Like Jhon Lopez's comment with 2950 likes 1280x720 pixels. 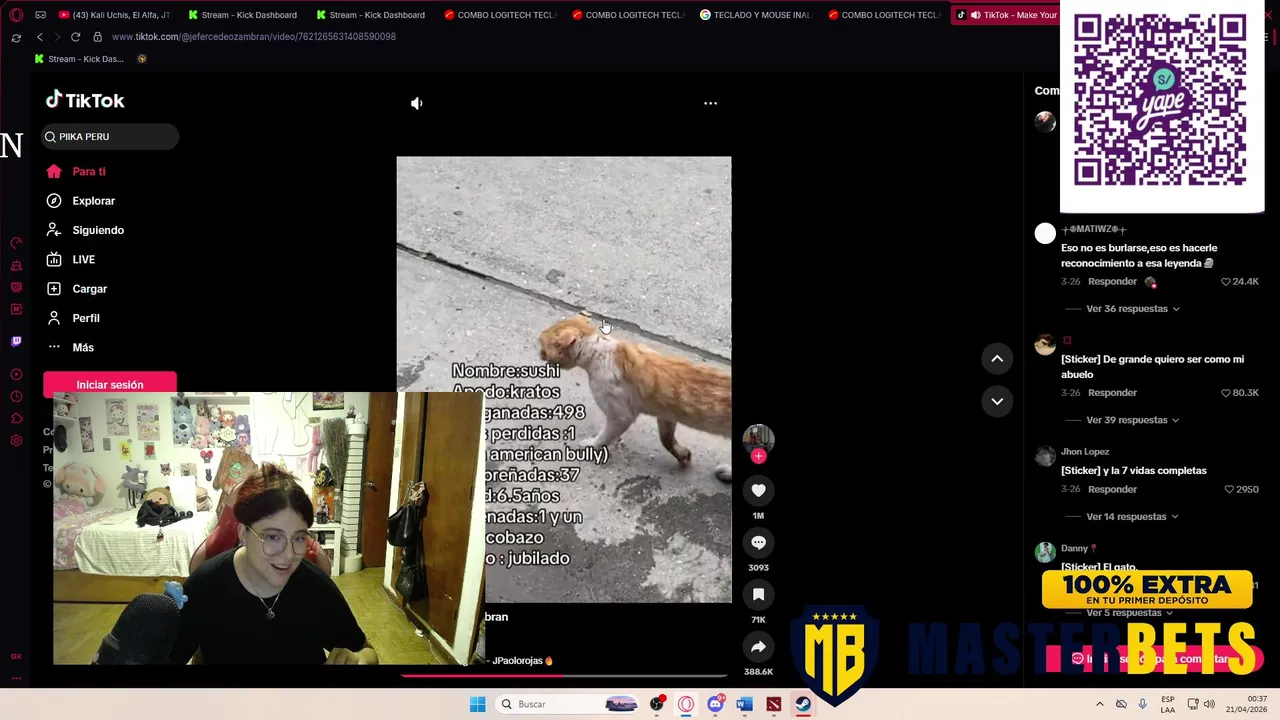(1230, 489)
